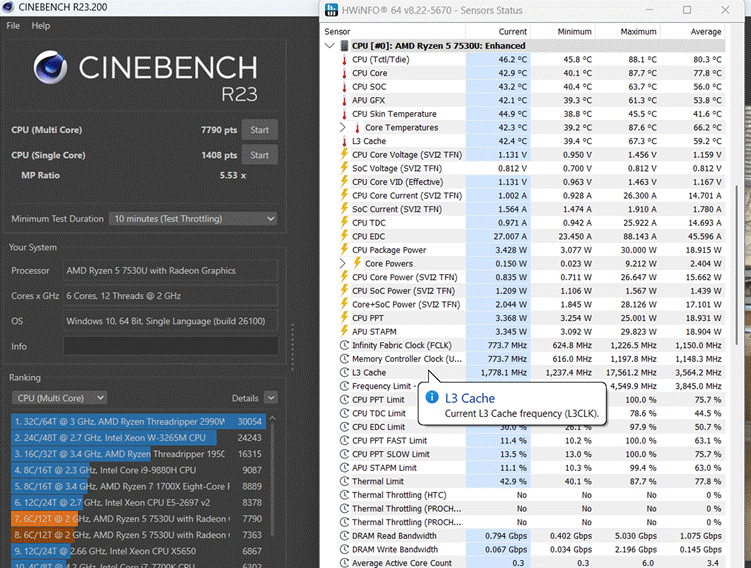This screenshot has height=568, width=751.
Task: Click the Cores x GHz field value
Action: coord(171,296)
